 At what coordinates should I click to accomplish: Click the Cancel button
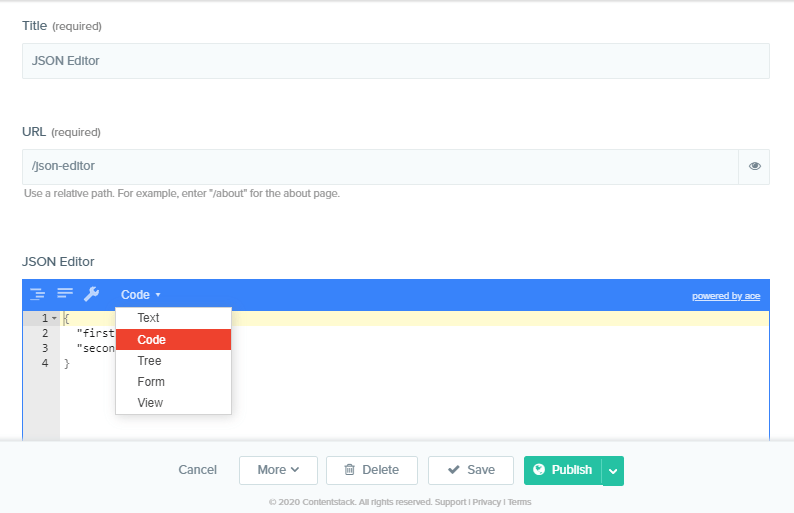pyautogui.click(x=197, y=470)
